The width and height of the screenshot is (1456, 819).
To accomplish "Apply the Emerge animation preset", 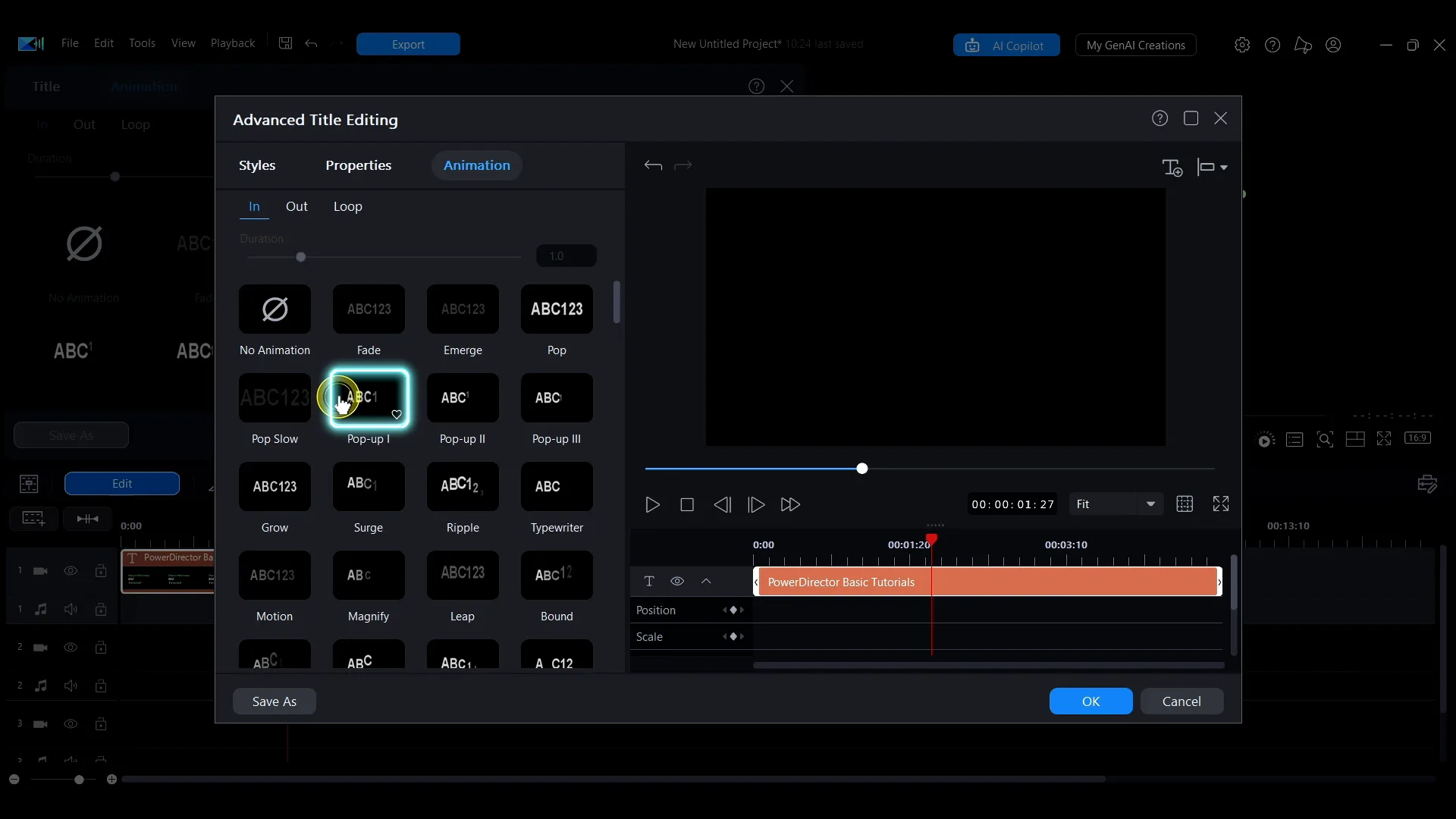I will pos(463,309).
